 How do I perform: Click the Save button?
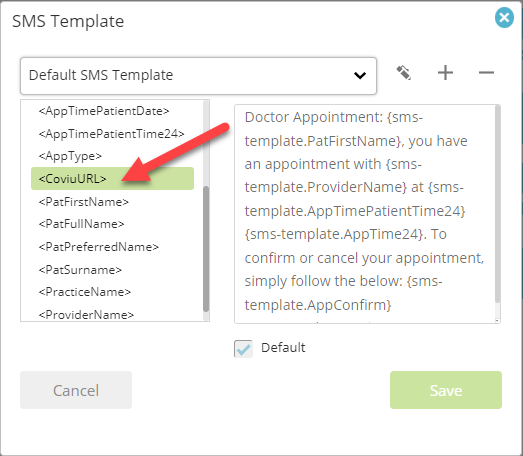coord(446,390)
